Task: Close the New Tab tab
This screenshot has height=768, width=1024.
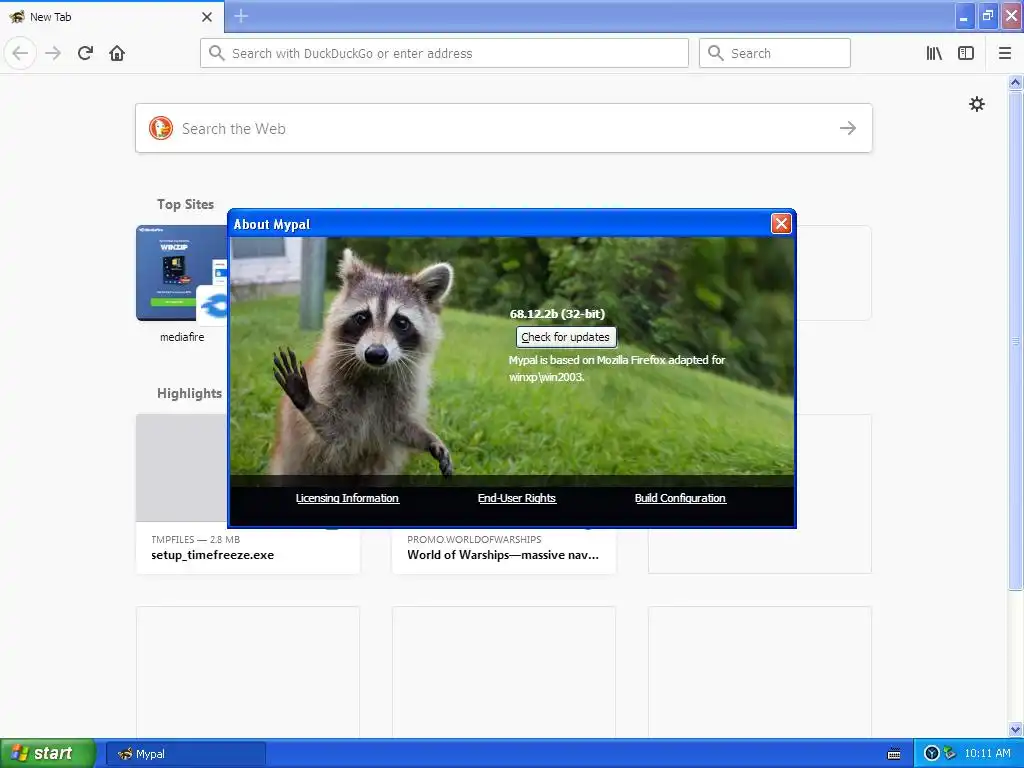Action: 207,17
